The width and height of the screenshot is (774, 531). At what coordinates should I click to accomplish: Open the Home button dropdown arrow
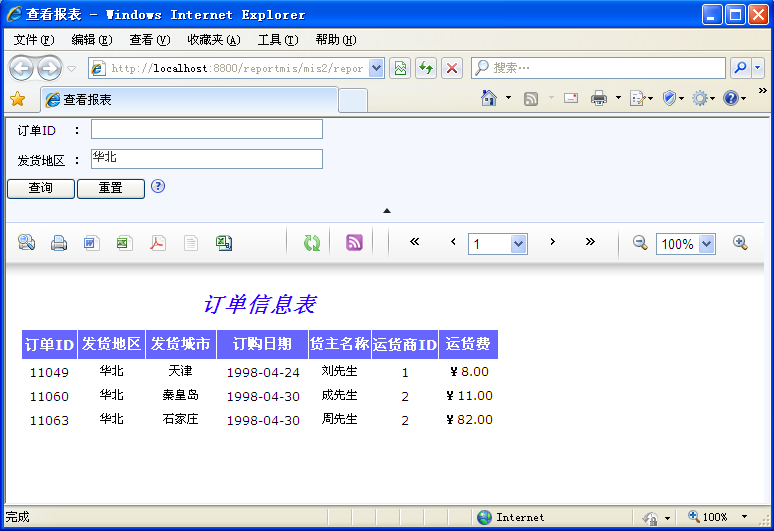[x=508, y=98]
